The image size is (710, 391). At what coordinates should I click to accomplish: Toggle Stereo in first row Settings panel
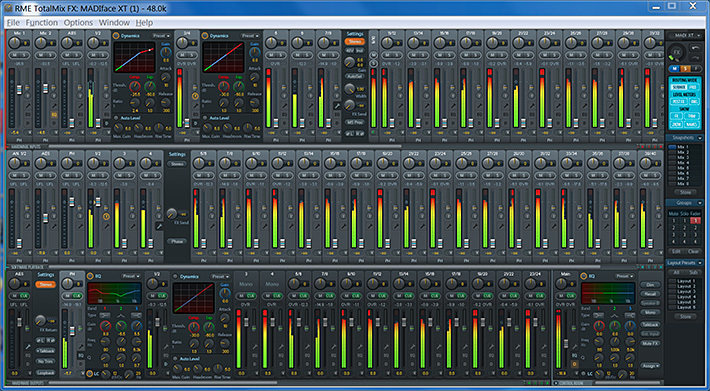click(x=355, y=41)
